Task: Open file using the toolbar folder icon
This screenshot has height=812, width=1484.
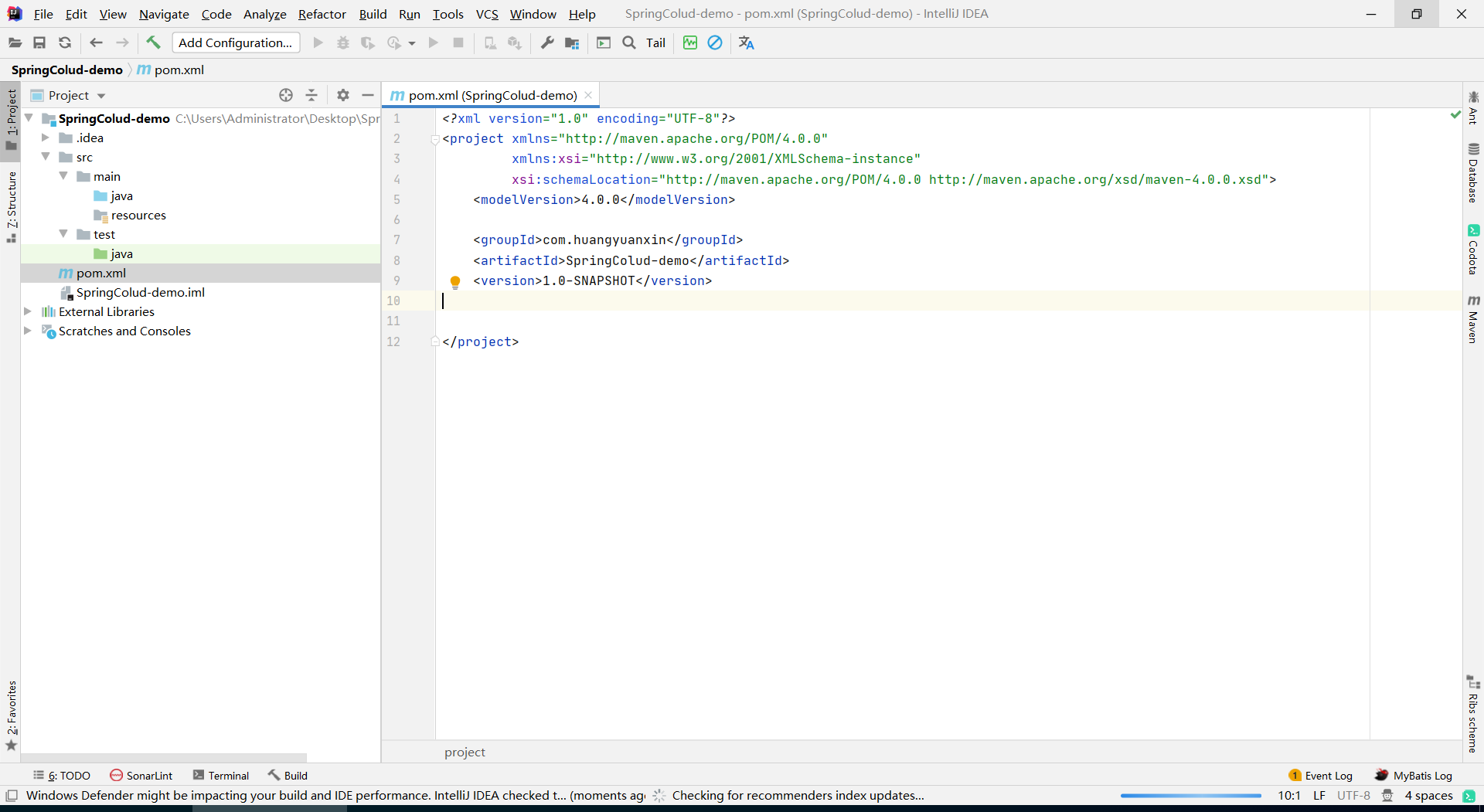Action: coord(15,43)
